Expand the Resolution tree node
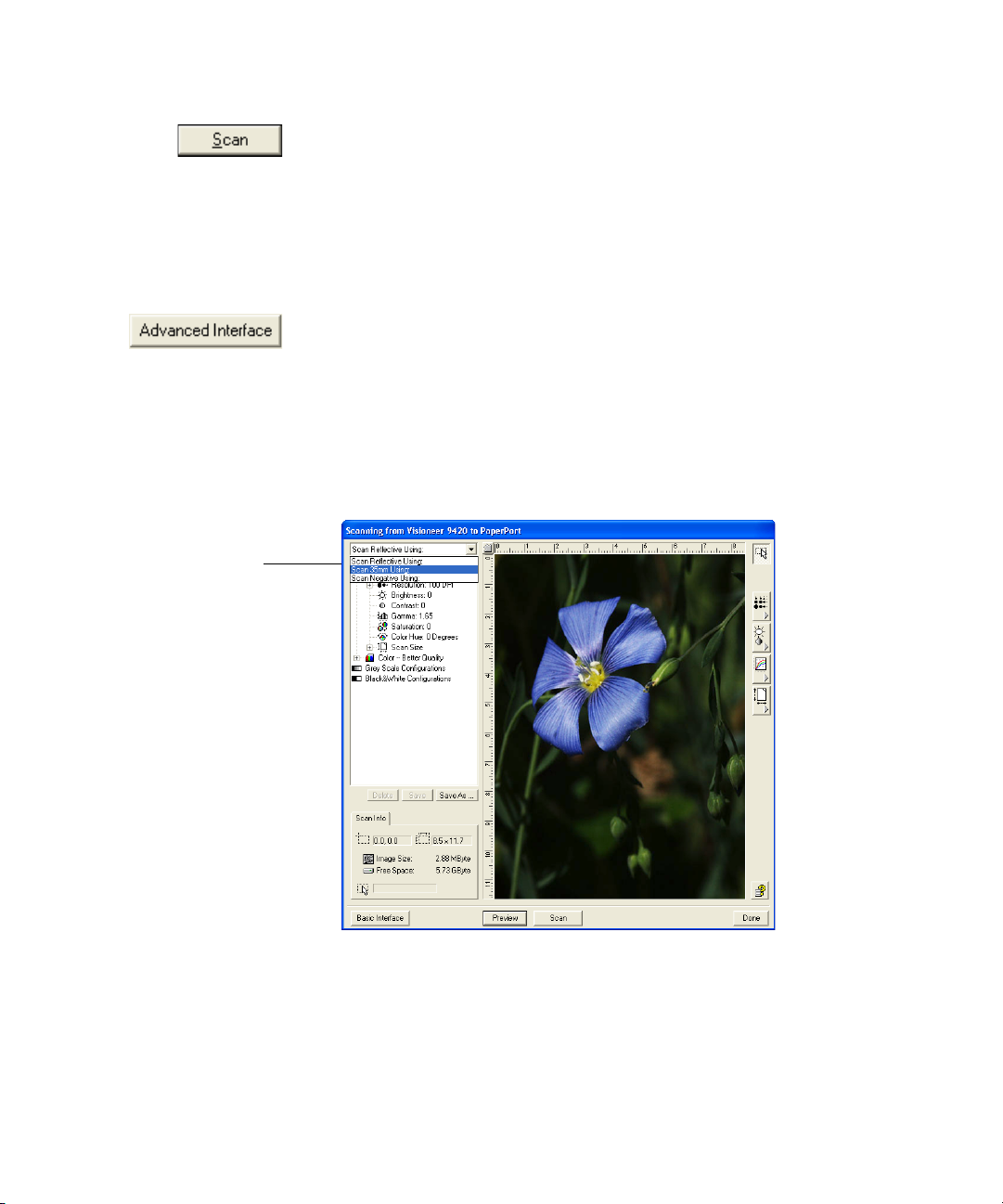Viewport: 1003px width, 1204px height. click(369, 586)
